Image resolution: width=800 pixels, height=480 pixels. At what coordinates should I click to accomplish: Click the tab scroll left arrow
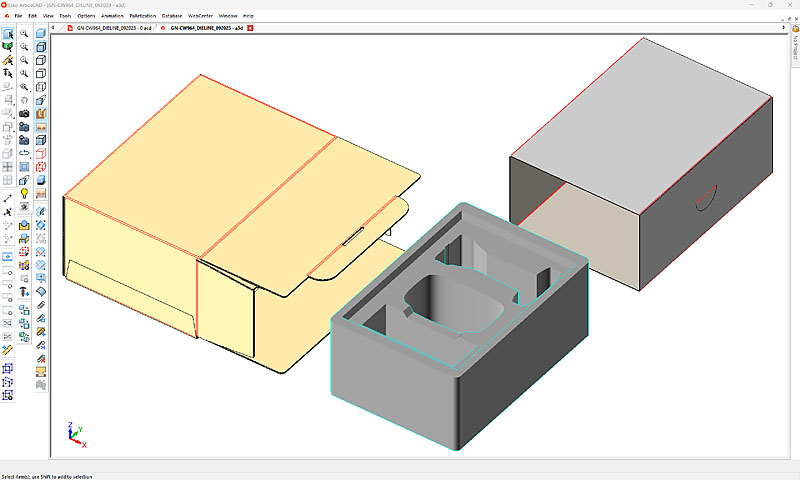[x=53, y=28]
